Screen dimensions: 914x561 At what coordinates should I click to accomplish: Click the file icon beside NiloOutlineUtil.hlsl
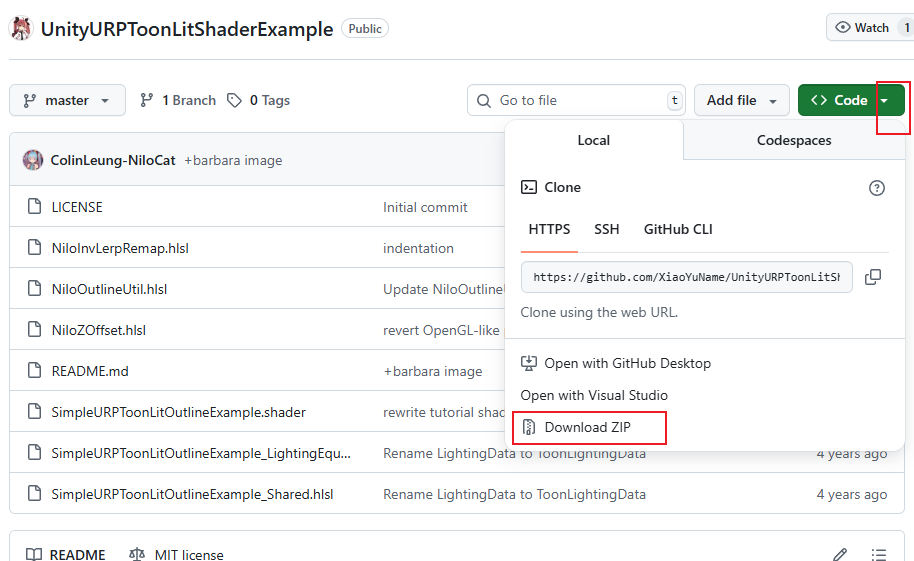pyautogui.click(x=34, y=288)
